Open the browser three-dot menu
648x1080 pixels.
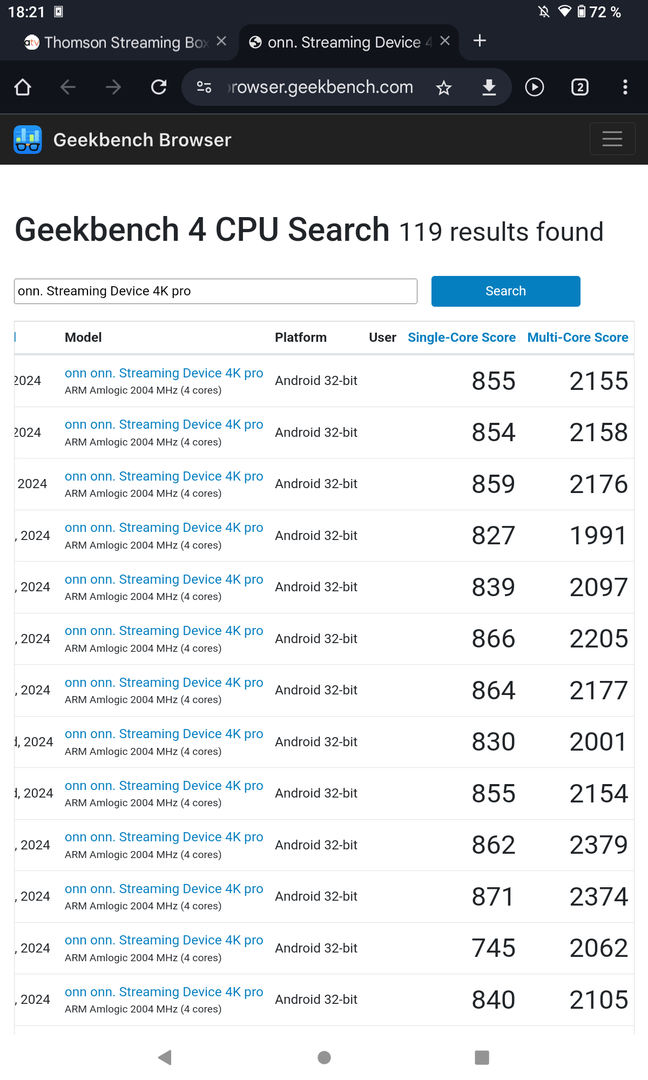[x=625, y=88]
